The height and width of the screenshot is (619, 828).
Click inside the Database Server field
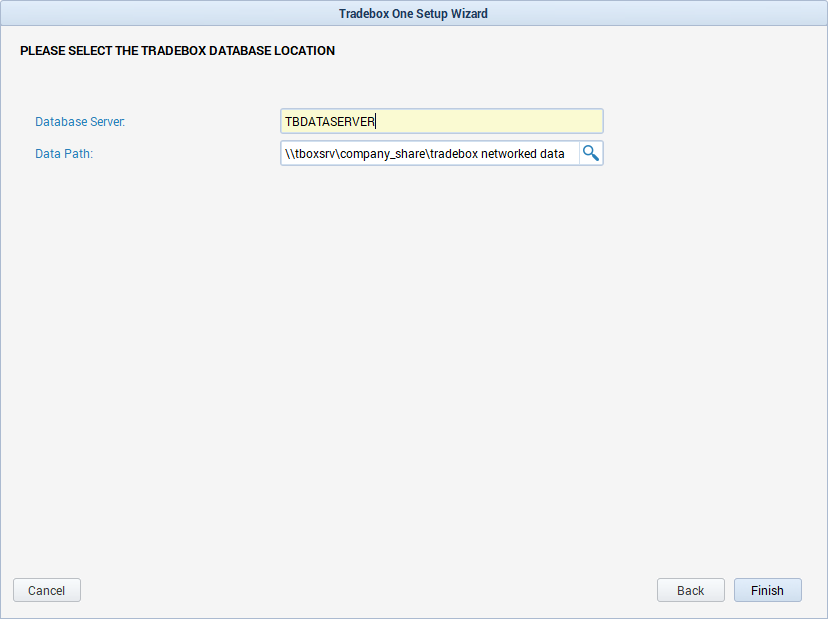click(x=441, y=121)
